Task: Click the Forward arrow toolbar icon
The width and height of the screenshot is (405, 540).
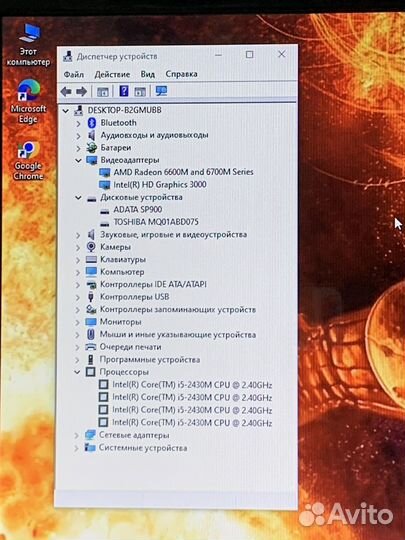Action: 81,92
